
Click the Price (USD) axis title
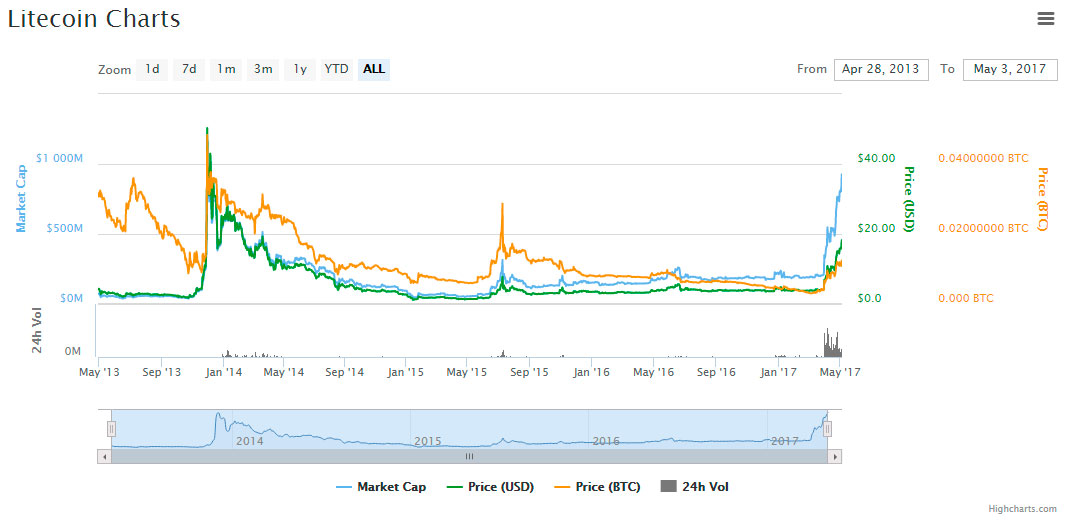909,198
